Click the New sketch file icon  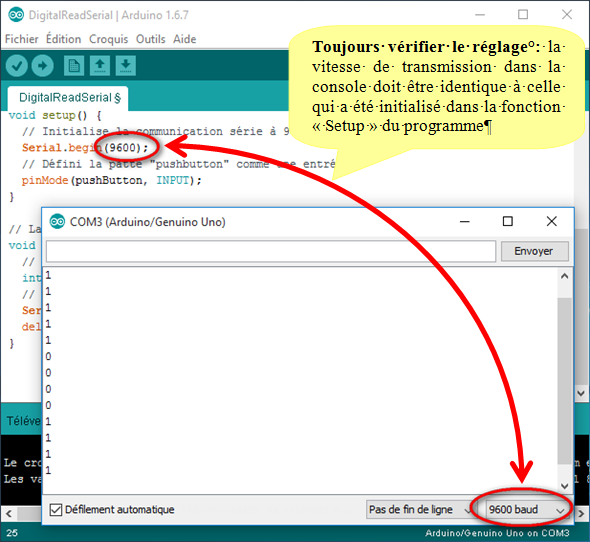click(x=74, y=66)
